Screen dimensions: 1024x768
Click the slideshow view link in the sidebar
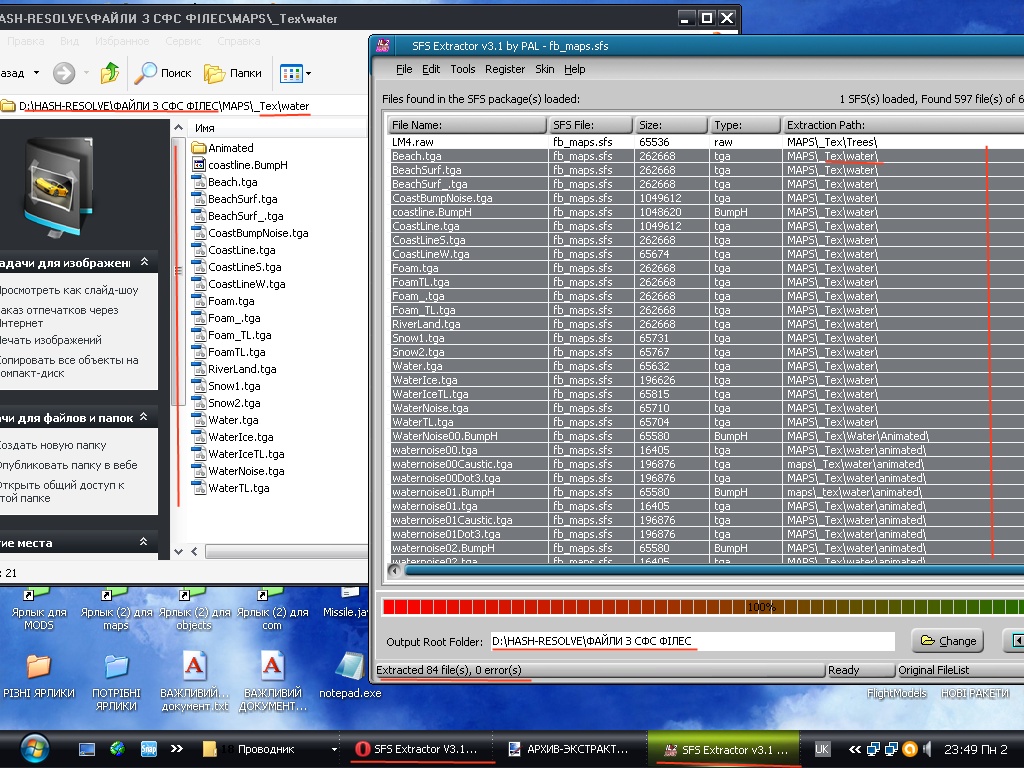68,290
